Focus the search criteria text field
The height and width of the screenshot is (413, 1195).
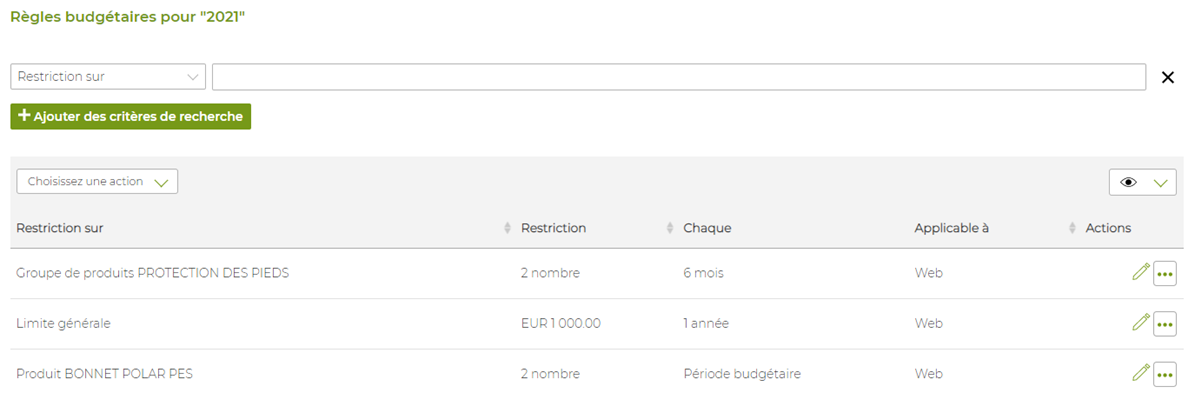coord(679,77)
